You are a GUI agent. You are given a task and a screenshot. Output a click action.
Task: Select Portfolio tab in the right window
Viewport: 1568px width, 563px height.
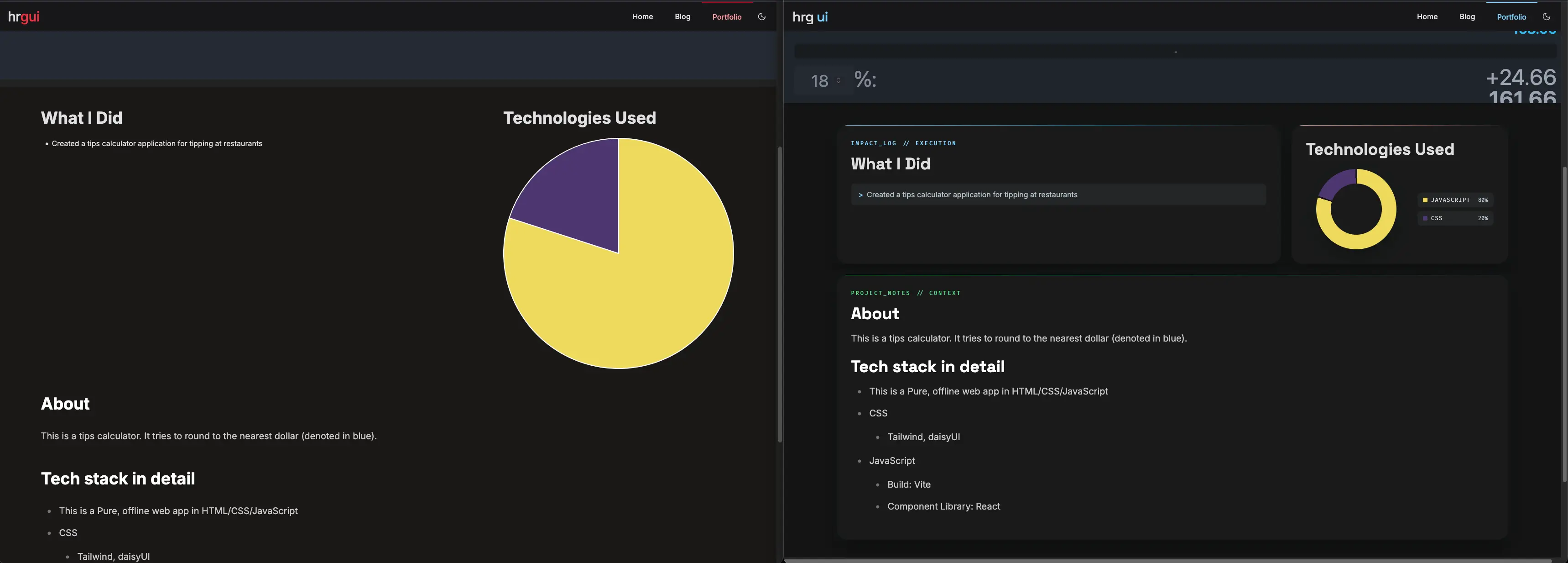click(x=1511, y=16)
